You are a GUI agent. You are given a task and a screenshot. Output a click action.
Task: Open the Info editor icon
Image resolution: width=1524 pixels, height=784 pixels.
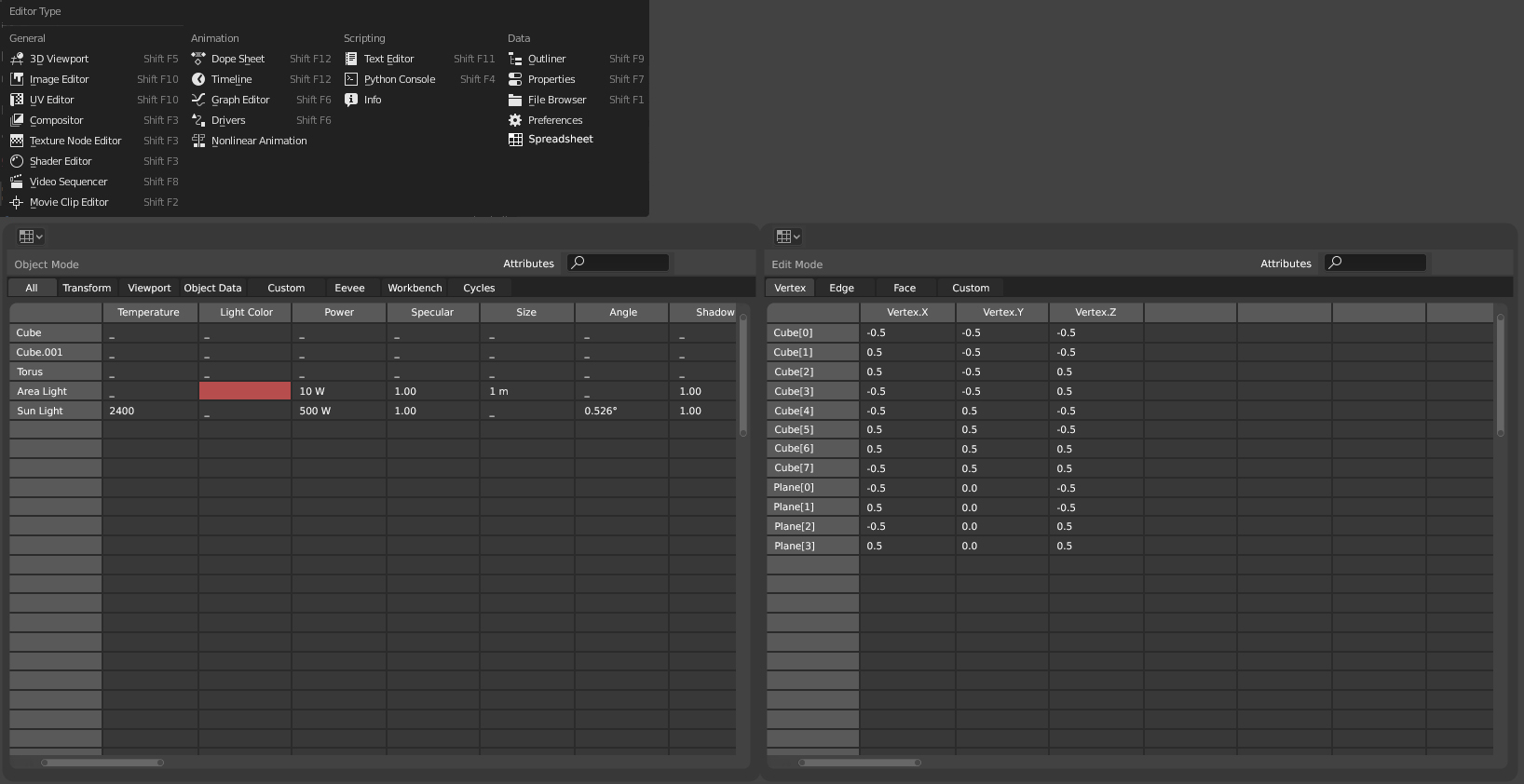[351, 100]
